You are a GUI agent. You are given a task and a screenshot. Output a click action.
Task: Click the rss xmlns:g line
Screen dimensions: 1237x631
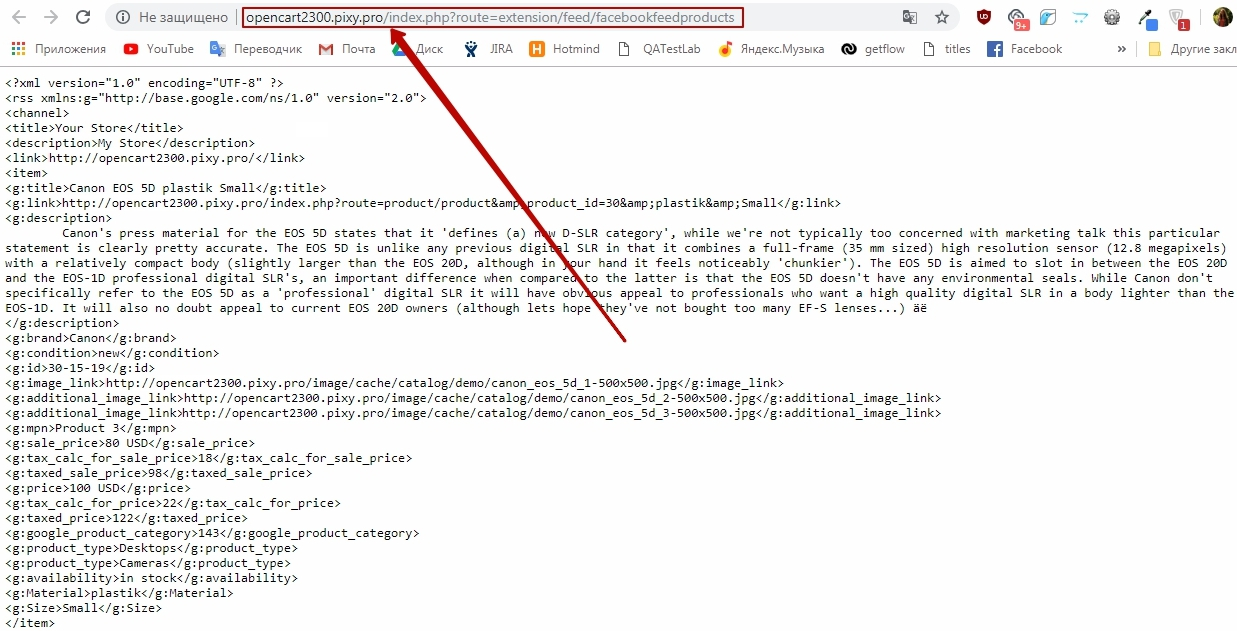pyautogui.click(x=216, y=99)
